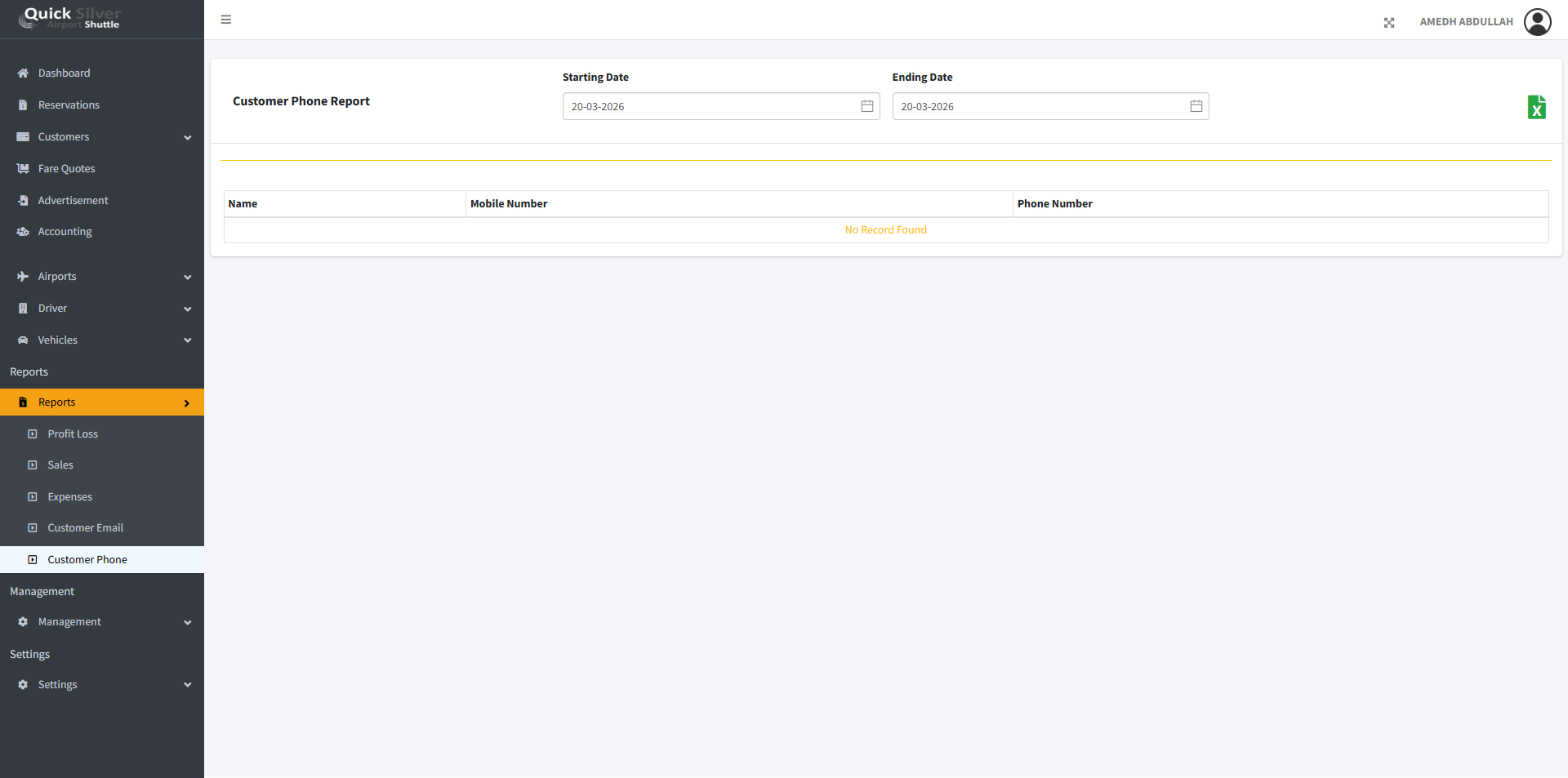Expand the Driver menu chevron
Image resolution: width=1568 pixels, height=778 pixels.
pyautogui.click(x=187, y=309)
